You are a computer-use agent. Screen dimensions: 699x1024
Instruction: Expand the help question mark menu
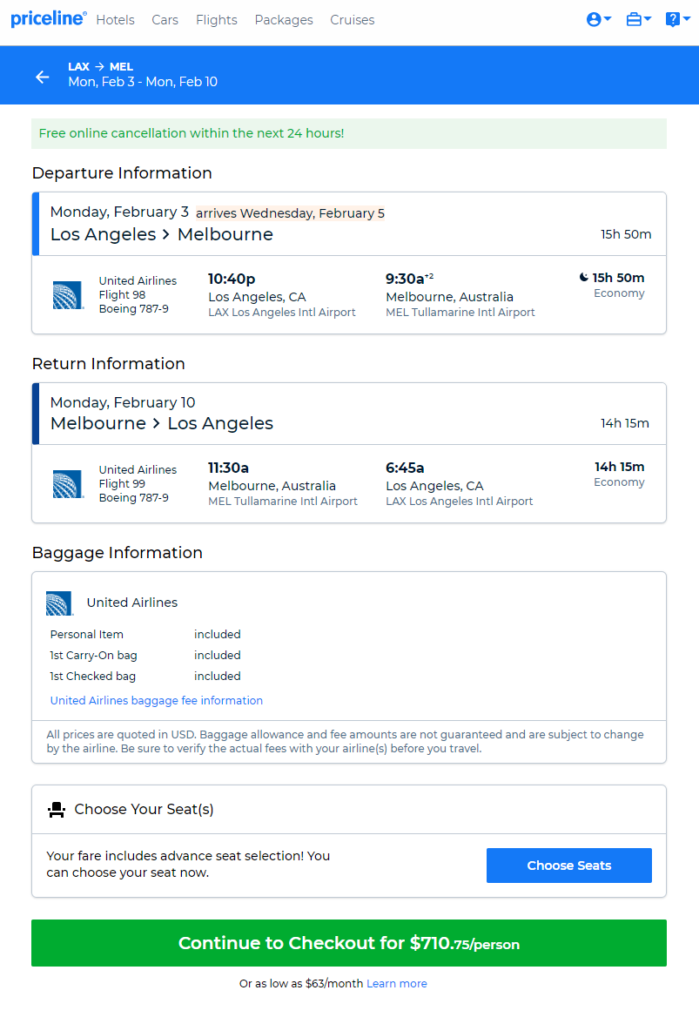point(677,20)
